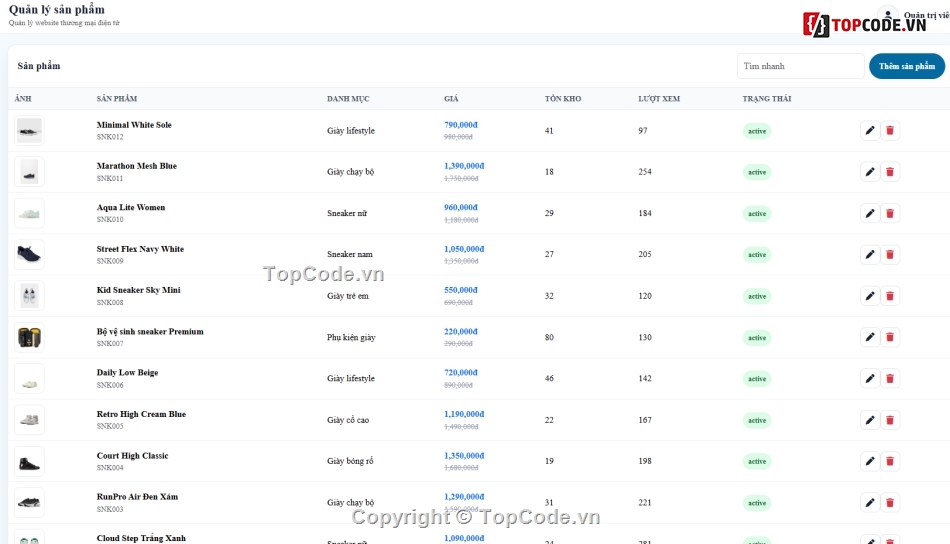View the Kid Sneaker Sky Mini thumbnail
The height and width of the screenshot is (544, 950).
click(29, 296)
